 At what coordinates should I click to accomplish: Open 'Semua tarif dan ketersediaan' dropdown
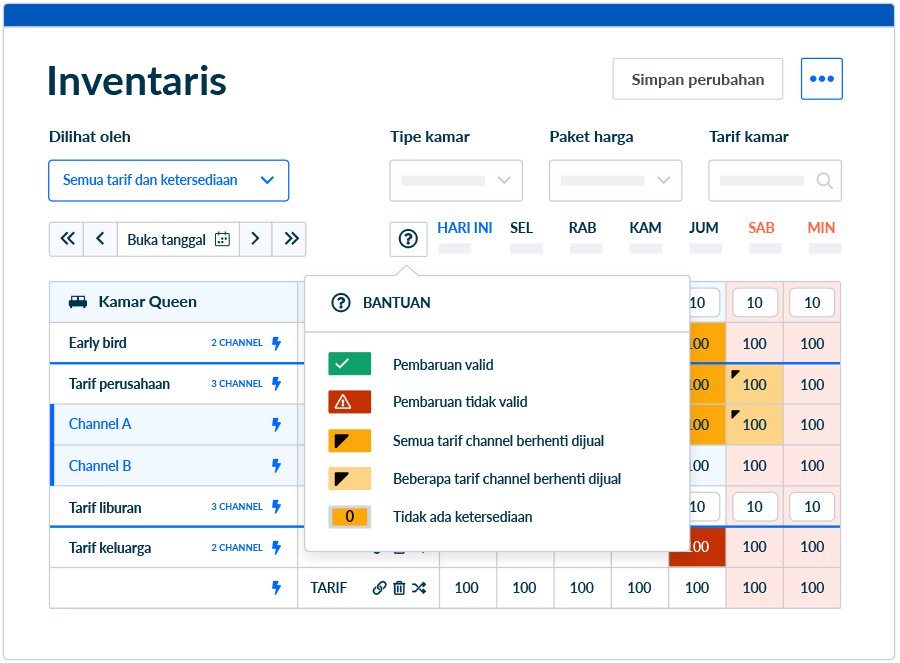(x=168, y=181)
